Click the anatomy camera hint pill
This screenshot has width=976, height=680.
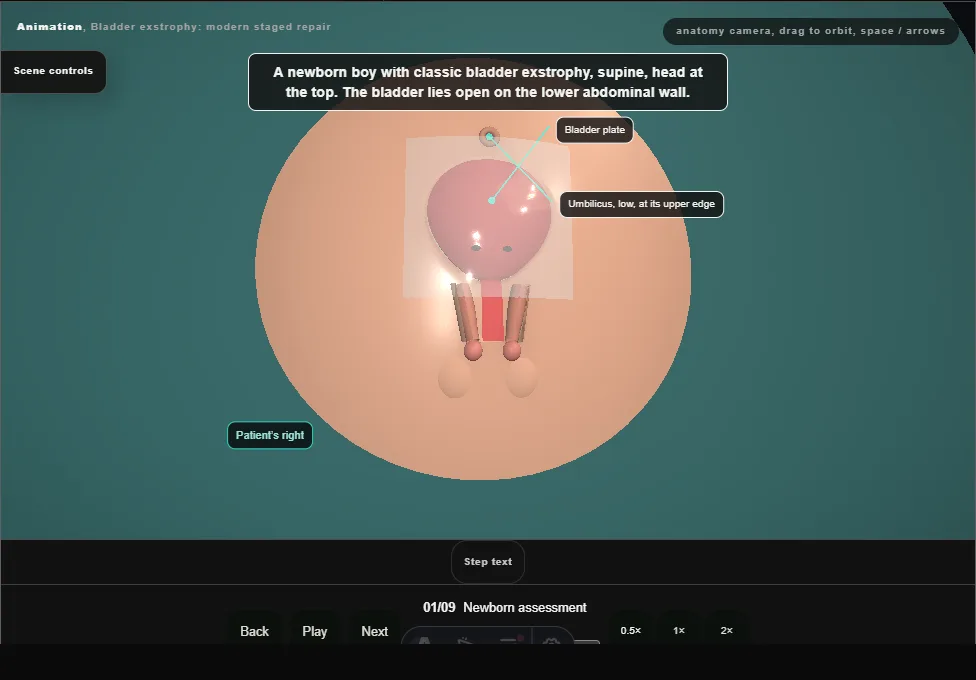(x=810, y=31)
